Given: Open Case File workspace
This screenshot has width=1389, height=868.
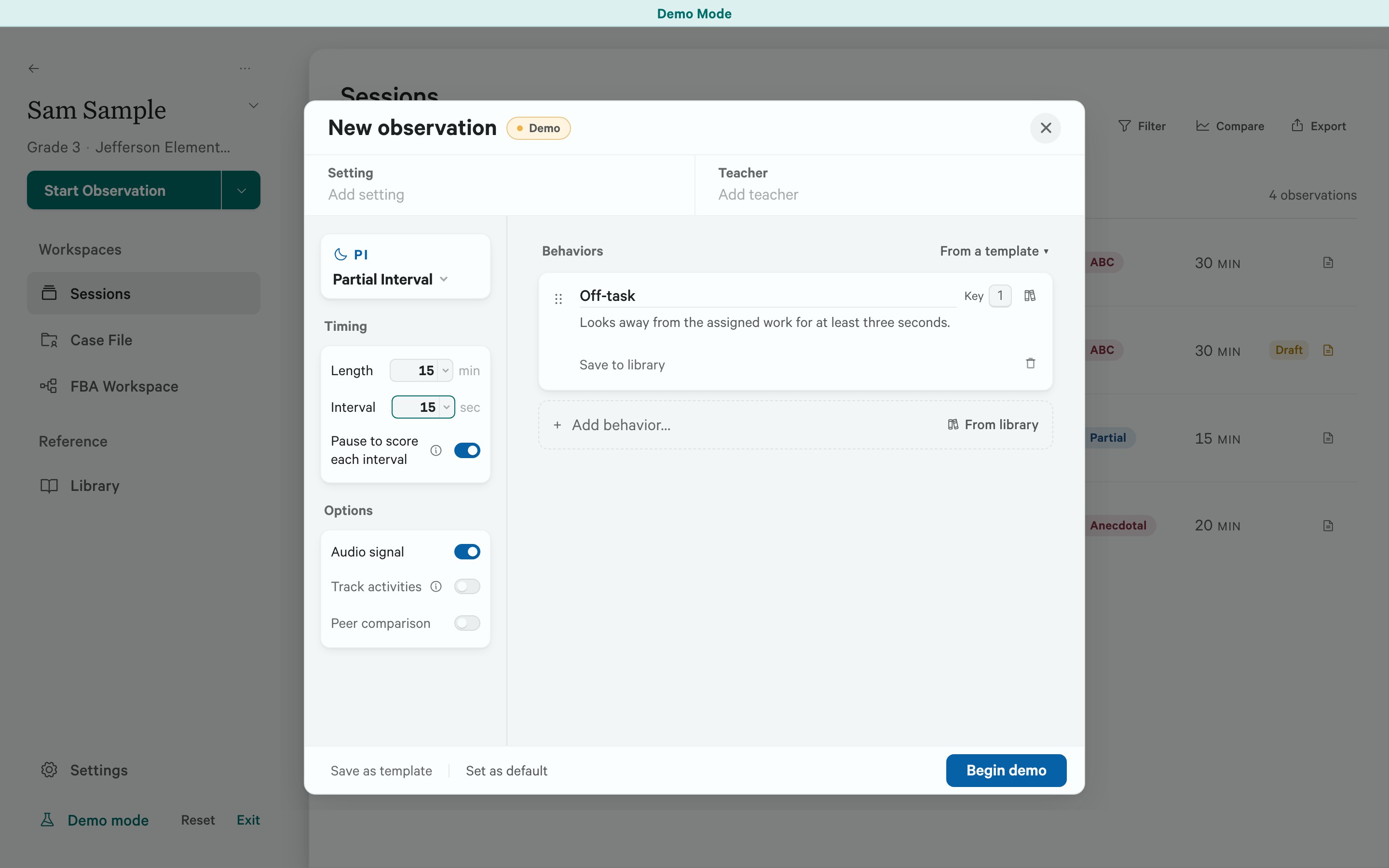Looking at the screenshot, I should pos(144,340).
